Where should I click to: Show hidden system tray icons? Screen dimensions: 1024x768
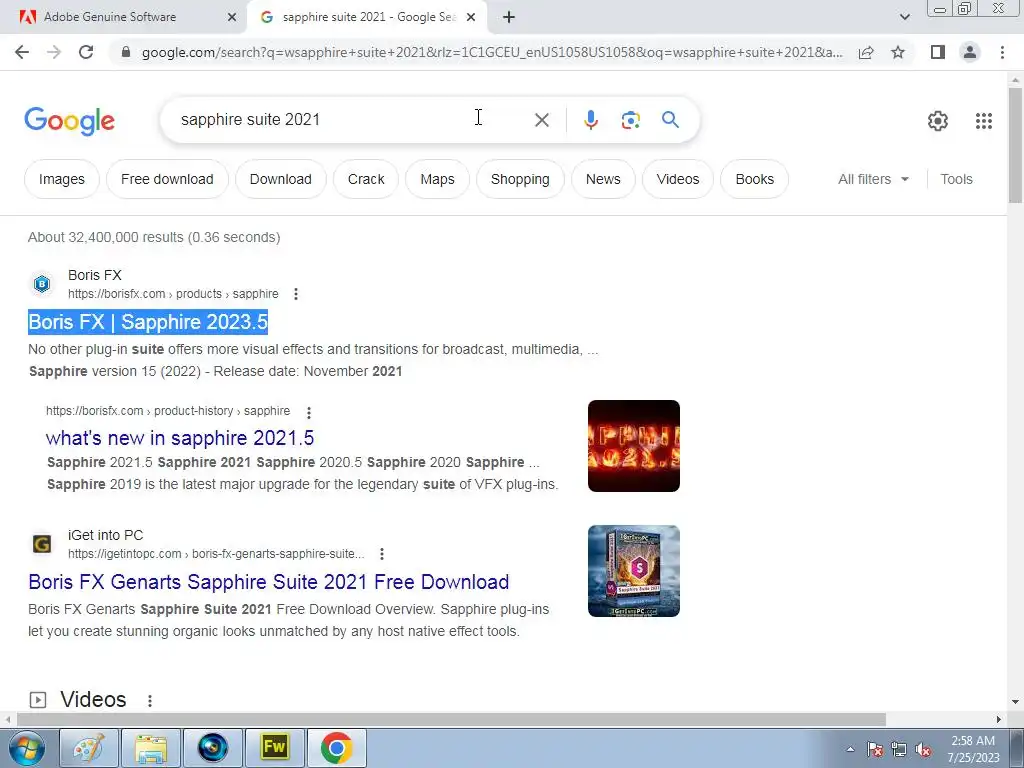point(850,749)
